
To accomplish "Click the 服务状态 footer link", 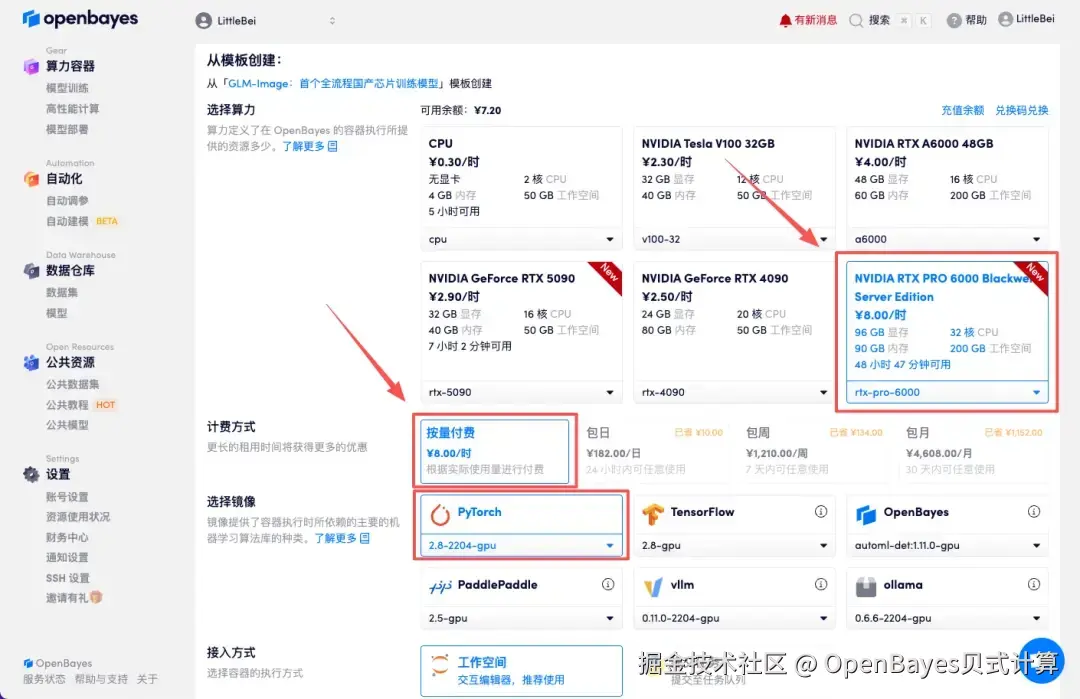I will [x=44, y=679].
